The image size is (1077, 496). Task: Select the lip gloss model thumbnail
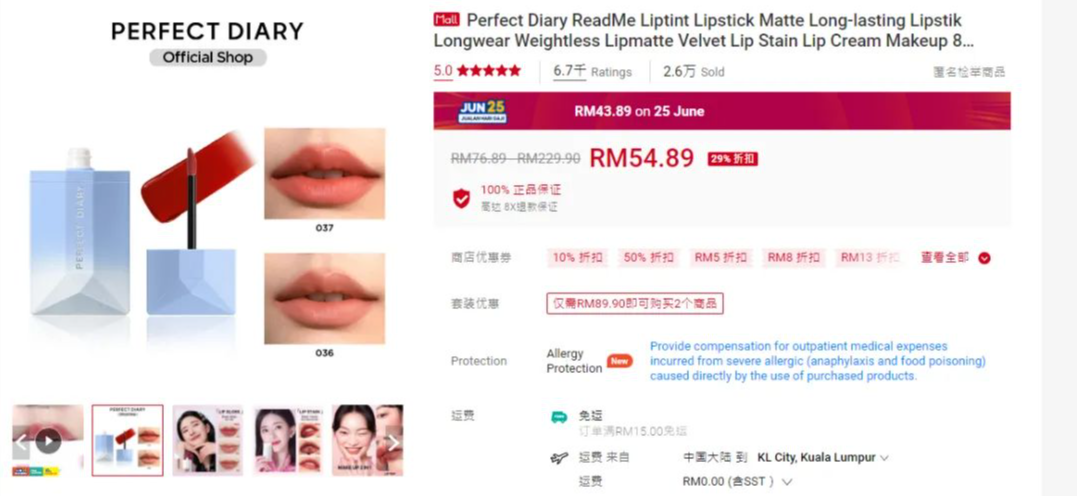tap(207, 440)
